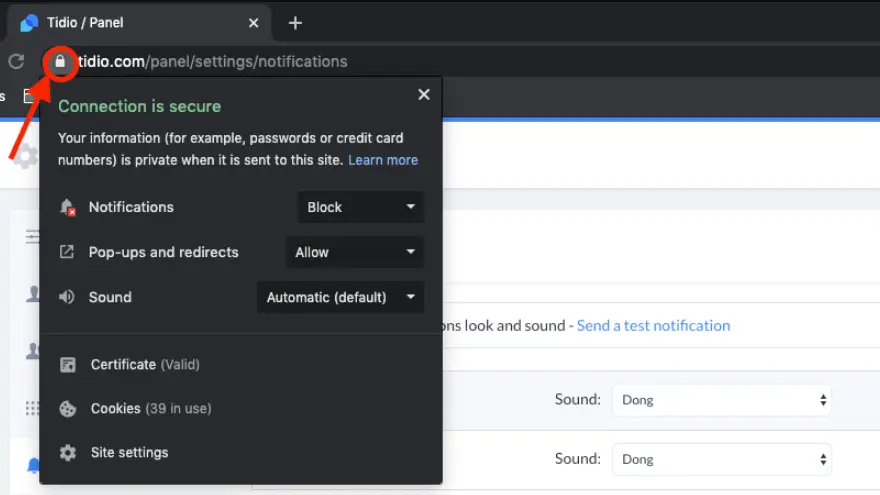The height and width of the screenshot is (495, 880).
Task: Close the Connection is secure popup
Action: coord(424,94)
